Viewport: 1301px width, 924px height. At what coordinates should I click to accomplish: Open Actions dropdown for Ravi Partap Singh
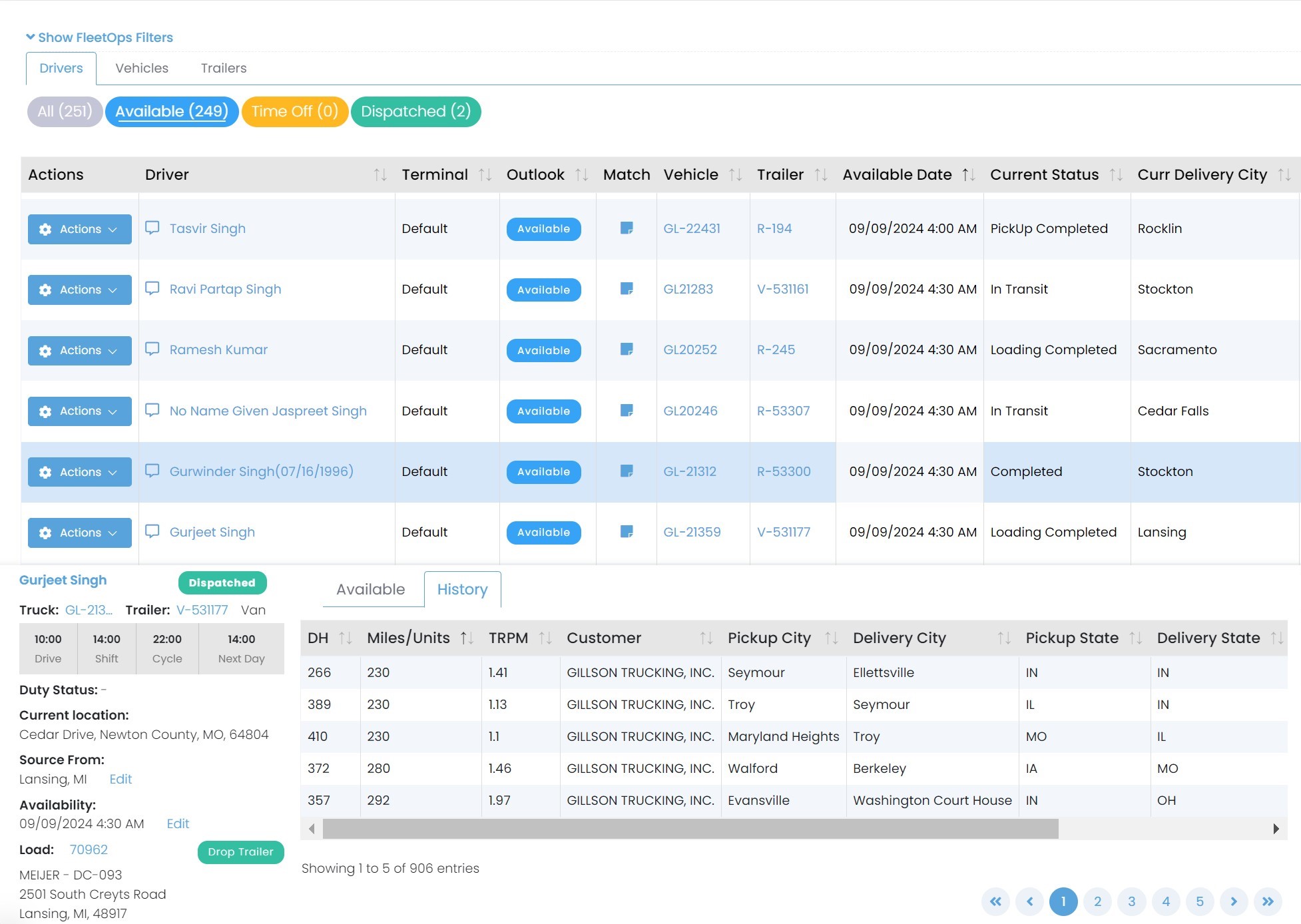[80, 290]
